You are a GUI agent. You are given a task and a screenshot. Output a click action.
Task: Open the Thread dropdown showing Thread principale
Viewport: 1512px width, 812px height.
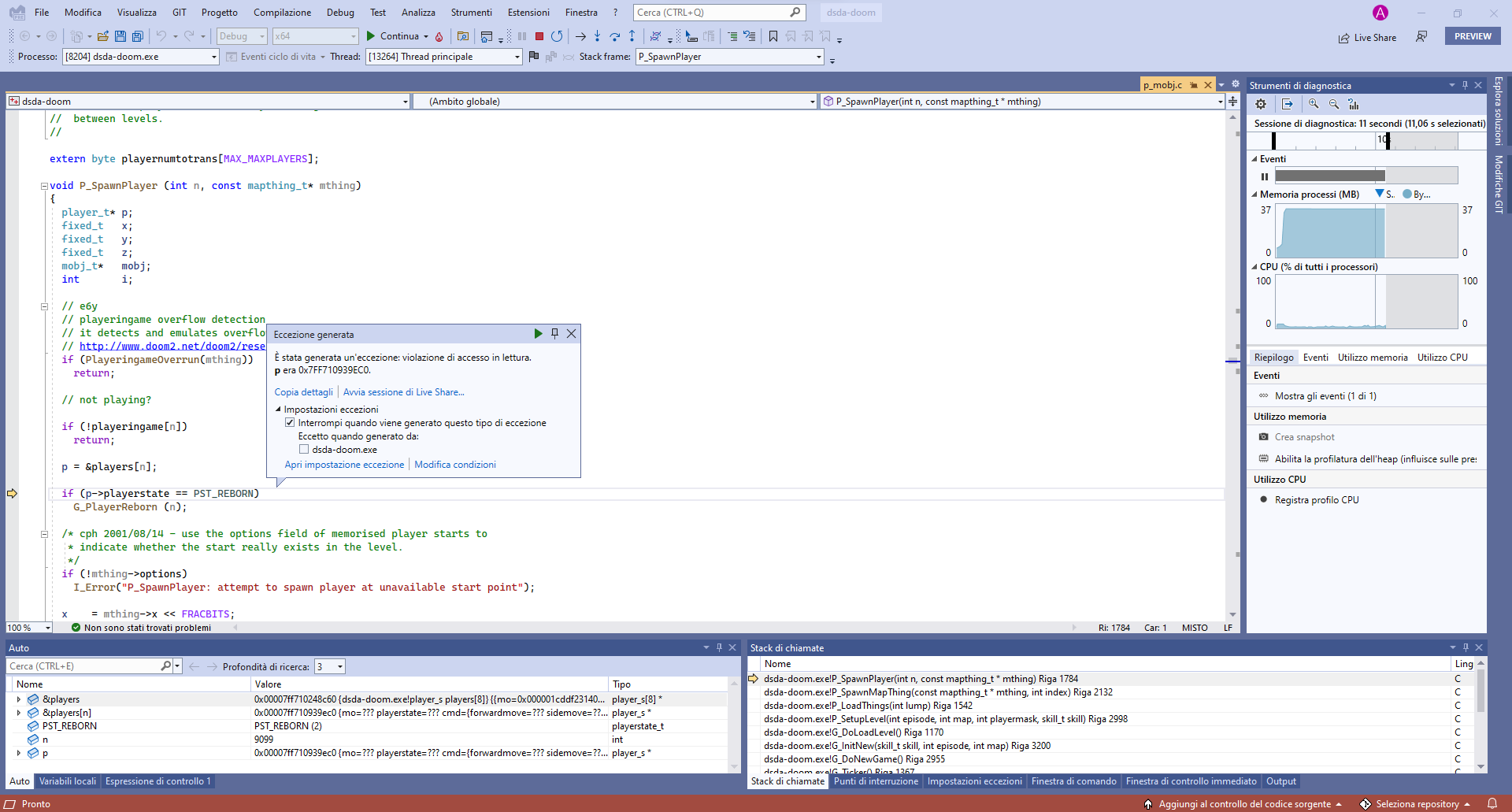click(444, 57)
